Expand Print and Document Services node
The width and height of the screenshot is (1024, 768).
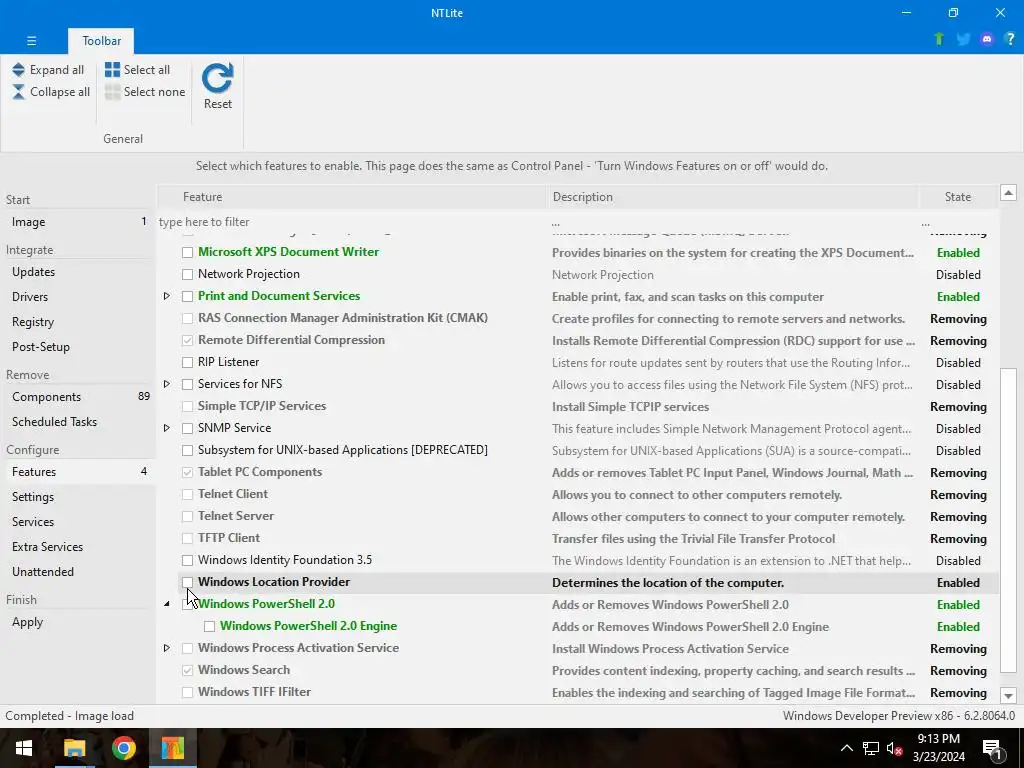pyautogui.click(x=167, y=296)
